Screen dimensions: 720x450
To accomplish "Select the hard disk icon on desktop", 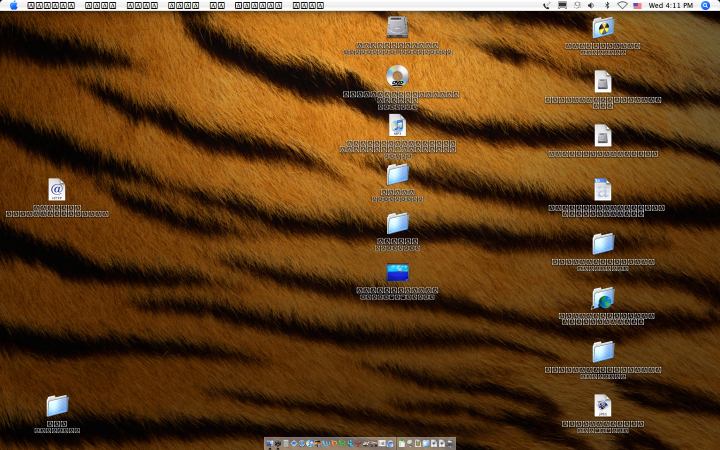I will [x=397, y=27].
